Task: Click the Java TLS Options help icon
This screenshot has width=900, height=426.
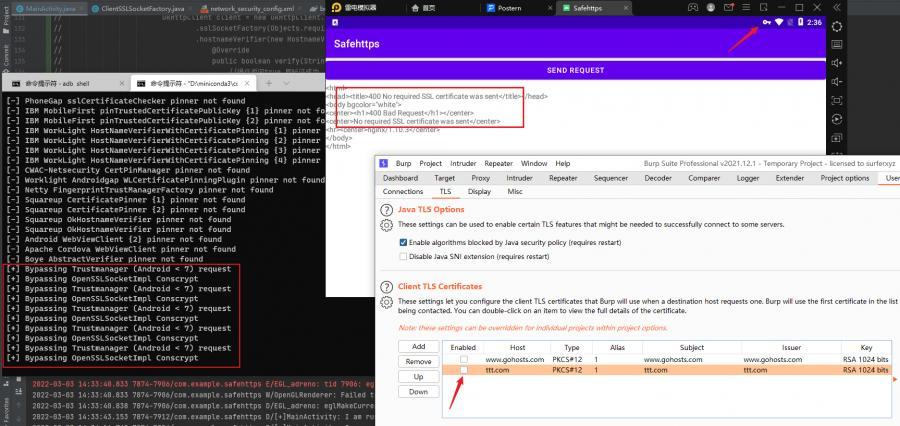Action: (x=386, y=209)
